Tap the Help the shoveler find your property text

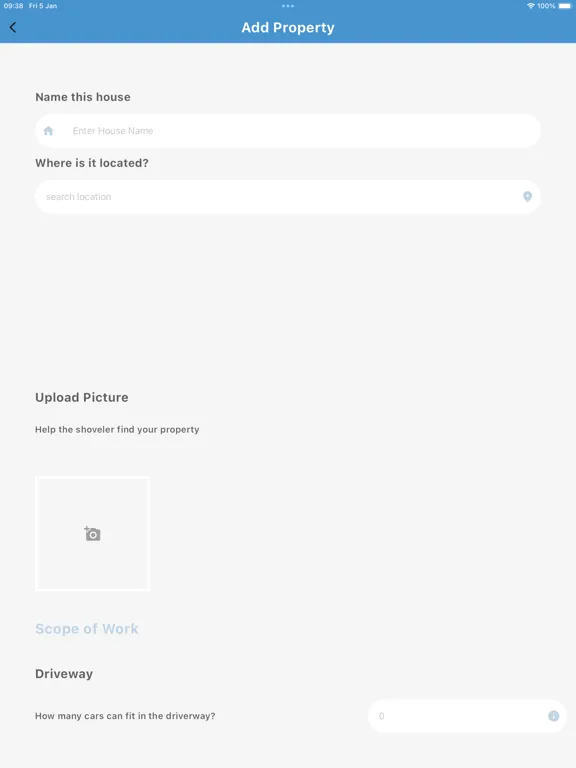[x=117, y=430]
